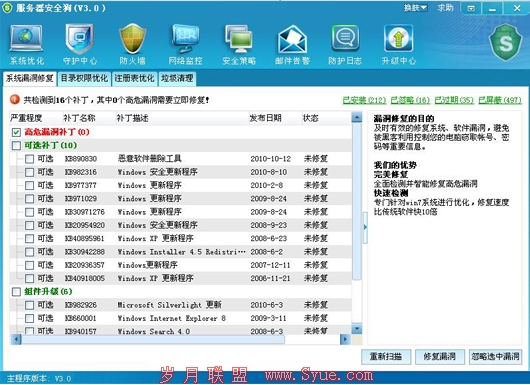Sort by 严重程度 column header

pyautogui.click(x=36, y=118)
